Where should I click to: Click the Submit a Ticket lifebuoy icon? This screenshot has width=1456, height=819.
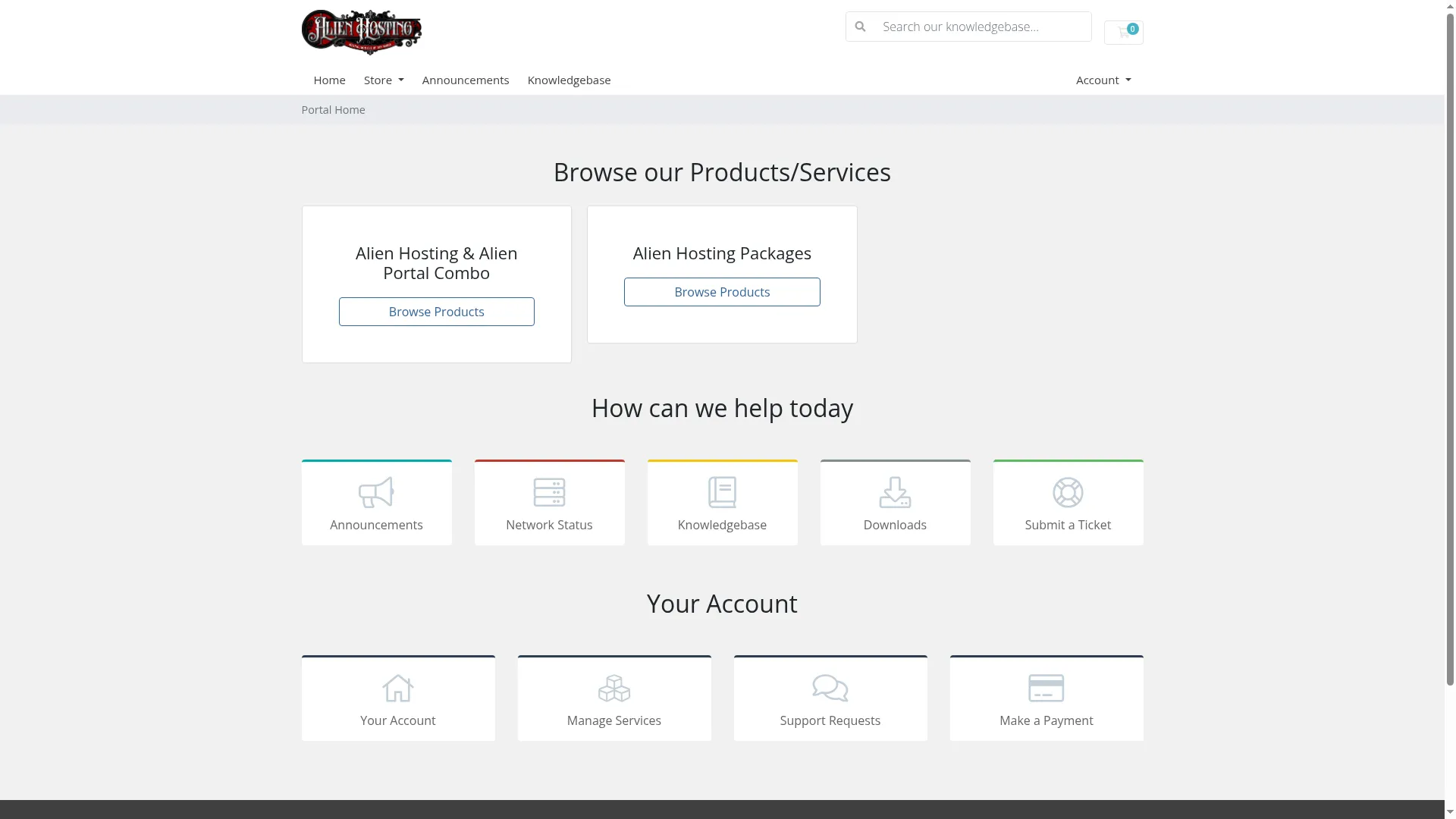pyautogui.click(x=1068, y=492)
